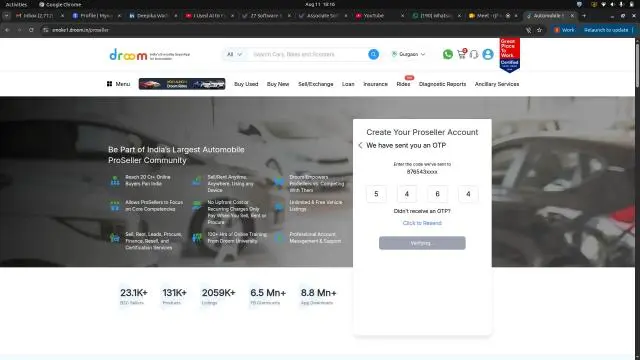640x360 pixels.
Task: Click the Allows ProSellers to Focus icon
Action: tap(115, 205)
